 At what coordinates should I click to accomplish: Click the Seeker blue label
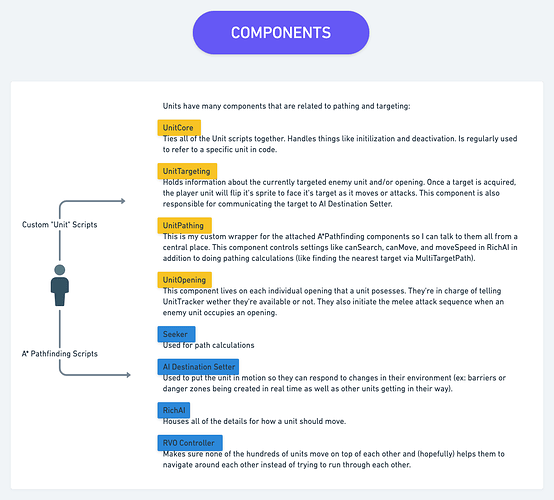pyautogui.click(x=176, y=334)
